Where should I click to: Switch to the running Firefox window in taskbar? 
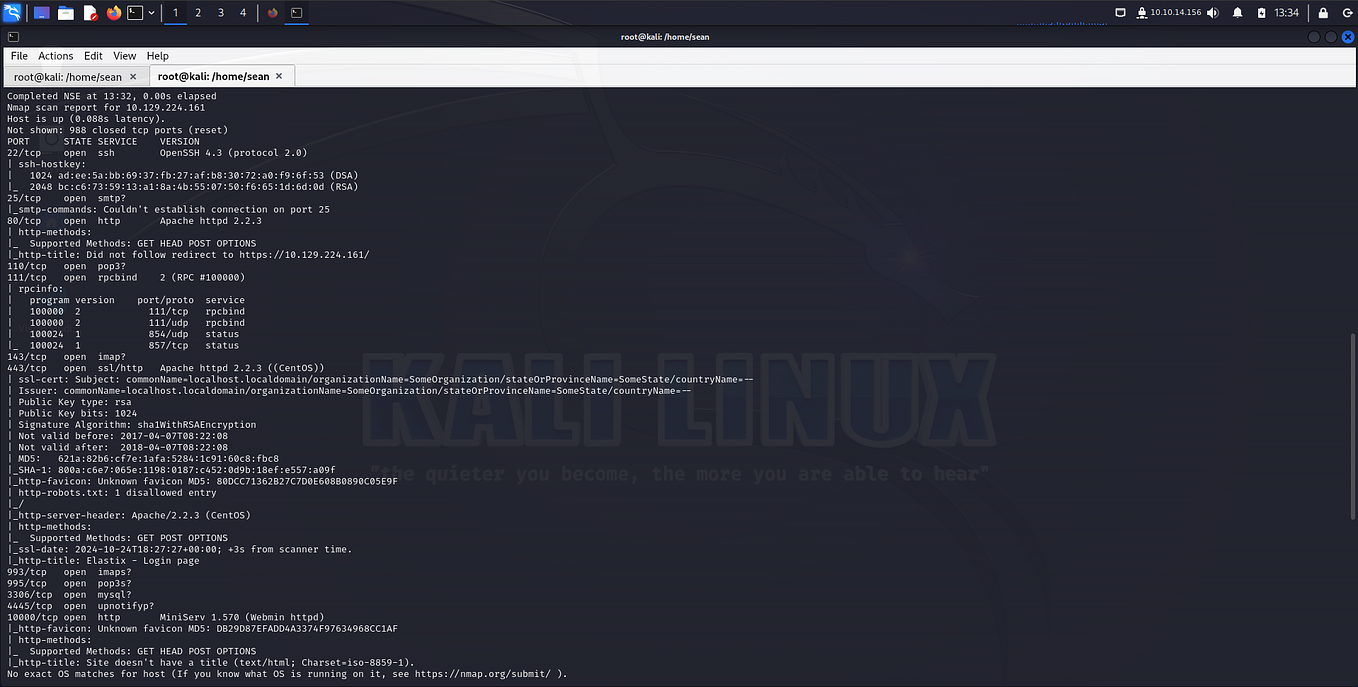pyautogui.click(x=271, y=13)
